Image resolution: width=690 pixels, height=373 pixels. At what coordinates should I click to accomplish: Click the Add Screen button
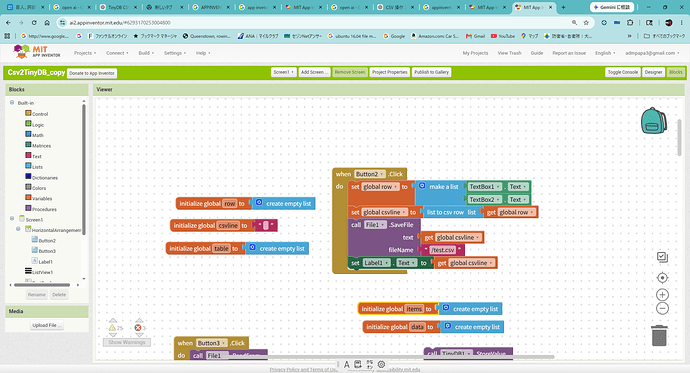pos(315,72)
